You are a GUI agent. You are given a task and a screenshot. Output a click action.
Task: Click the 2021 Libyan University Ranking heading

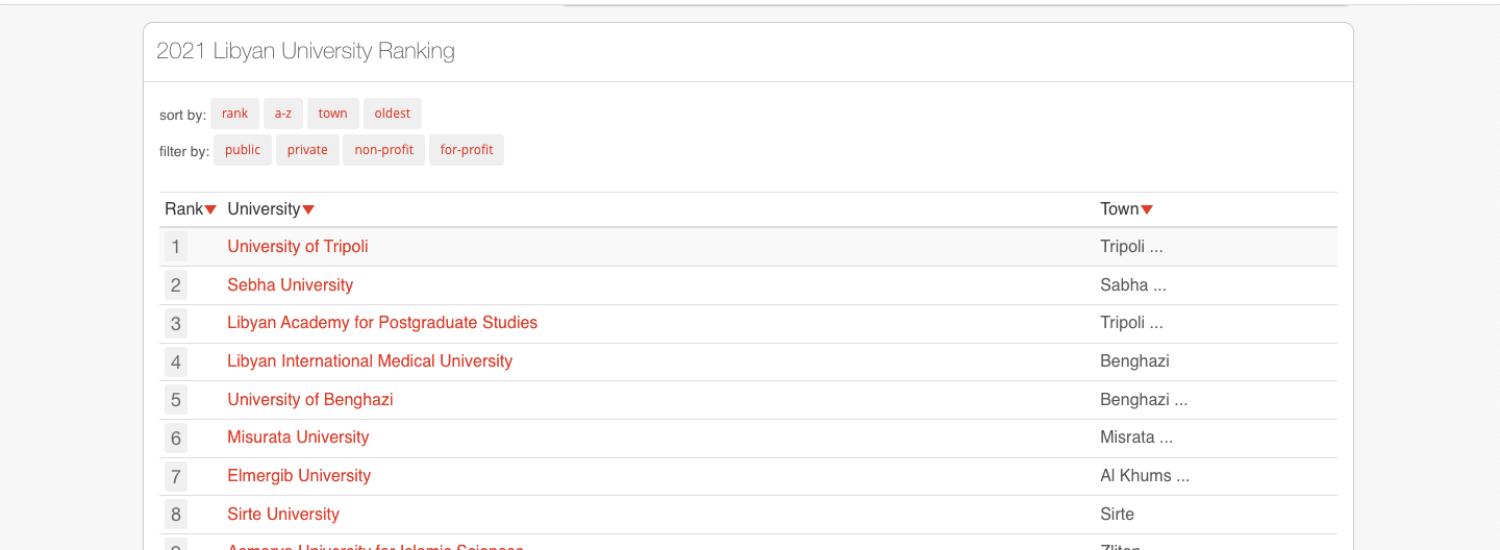(305, 53)
